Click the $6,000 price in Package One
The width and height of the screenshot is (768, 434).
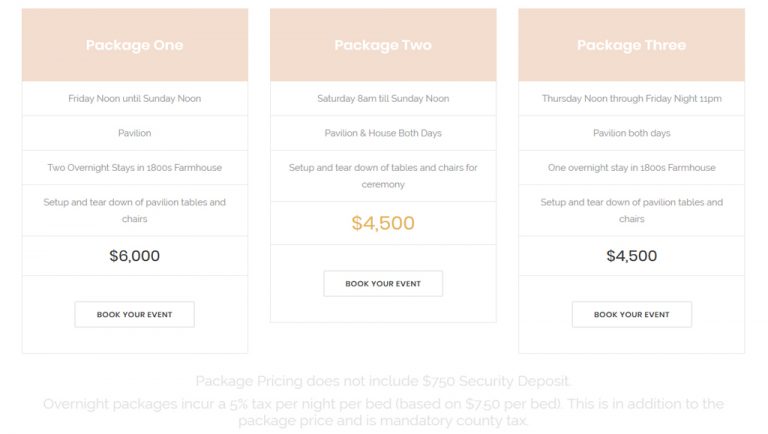(135, 256)
